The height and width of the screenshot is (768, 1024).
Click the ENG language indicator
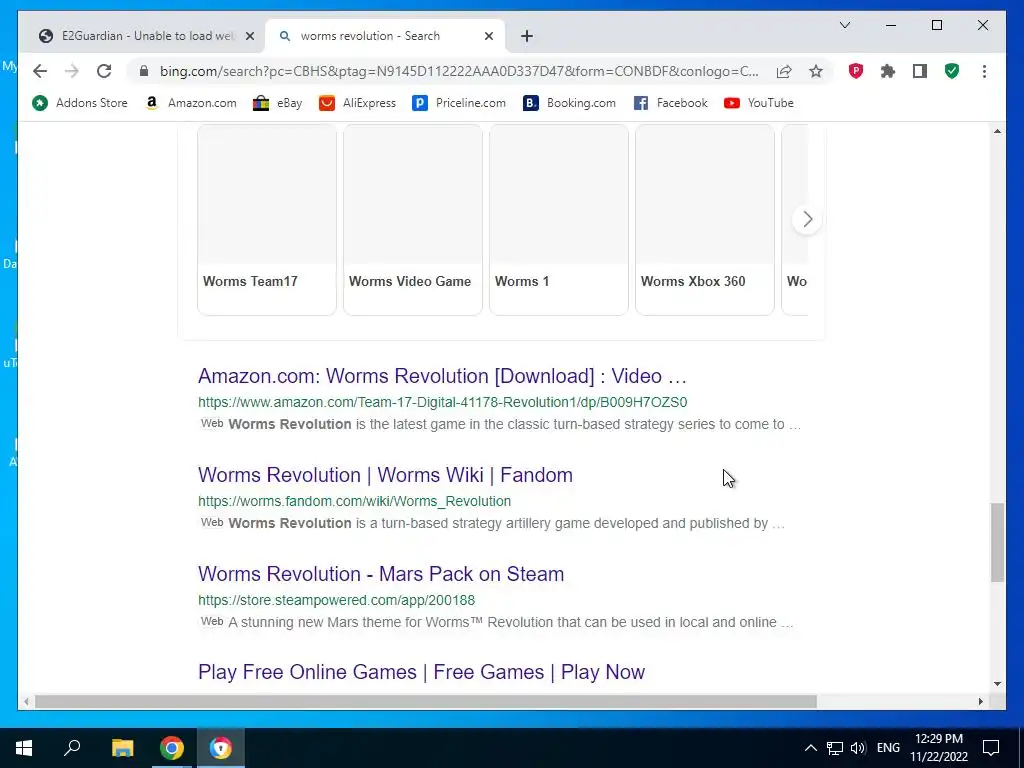coord(888,748)
